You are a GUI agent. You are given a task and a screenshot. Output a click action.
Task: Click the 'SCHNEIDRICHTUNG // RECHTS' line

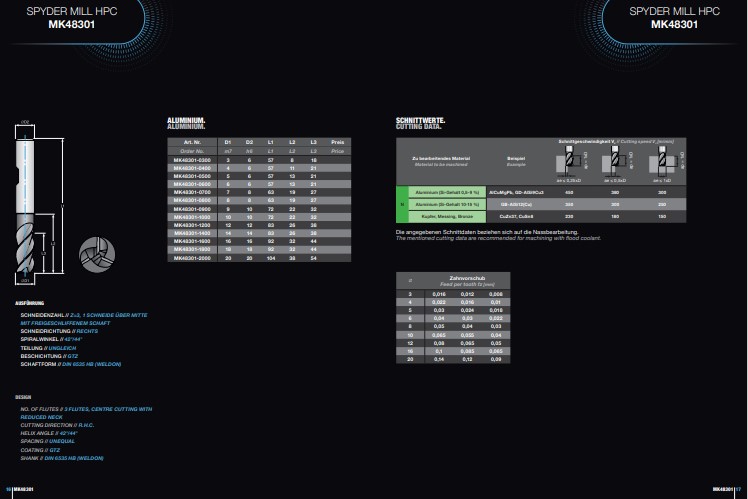[x=59, y=331]
